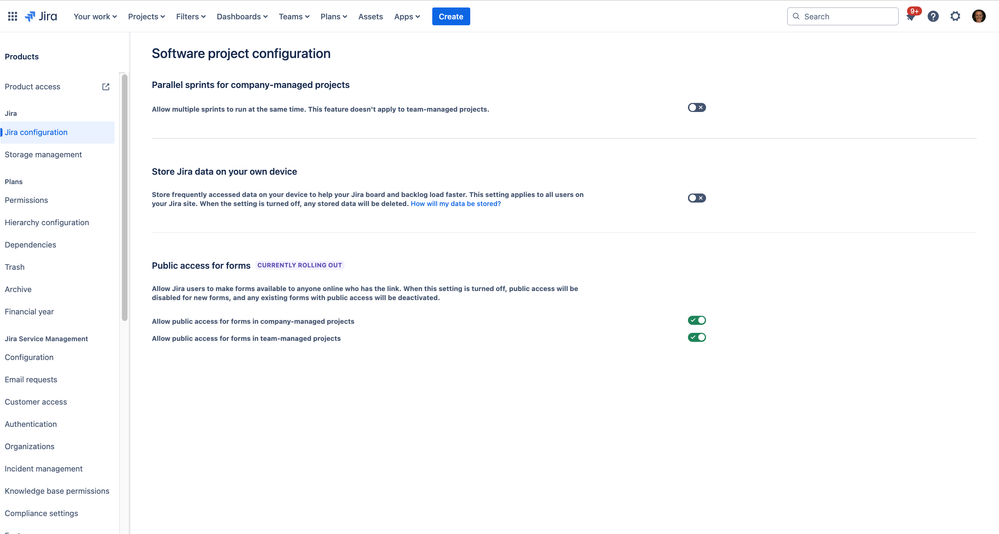999x534 pixels.
Task: Open Compliance settings in sidebar
Action: 41,514
